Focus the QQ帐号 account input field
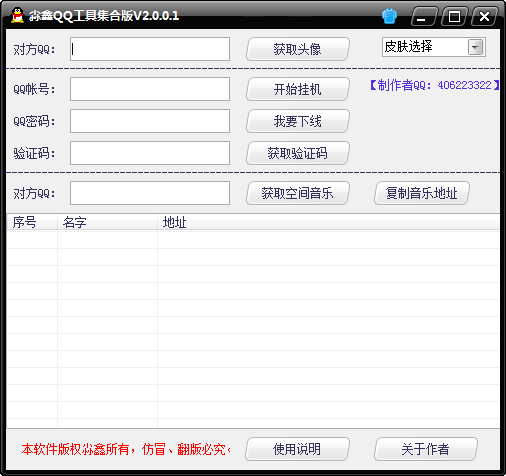506x476 pixels. (150, 89)
